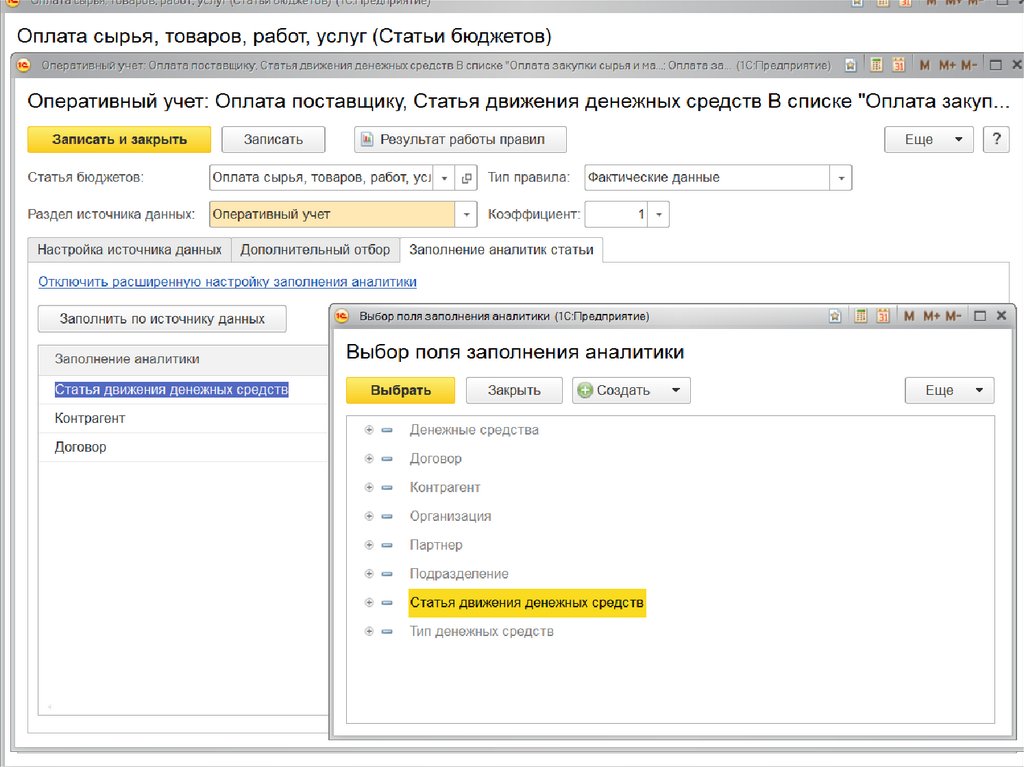Open Раздел источника данных dropdown arrow
1024x767 pixels.
[466, 214]
